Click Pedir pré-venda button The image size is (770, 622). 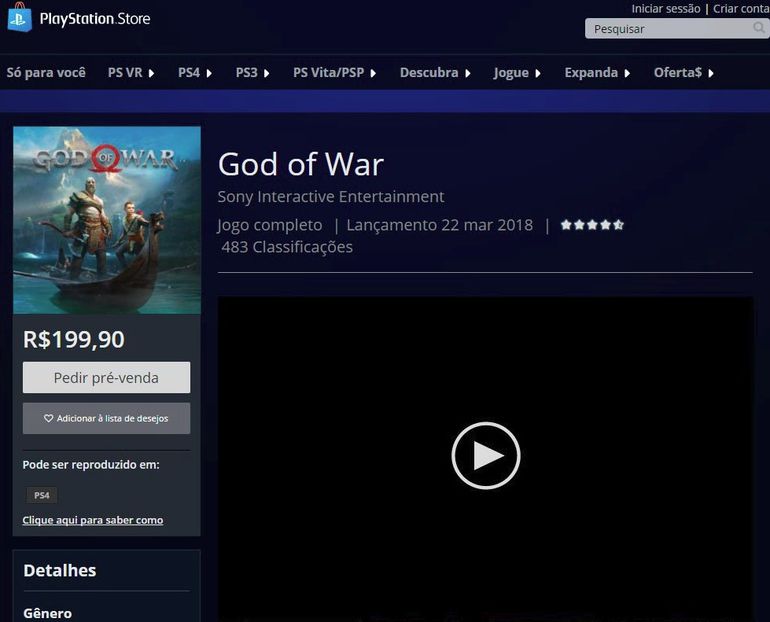pos(107,378)
